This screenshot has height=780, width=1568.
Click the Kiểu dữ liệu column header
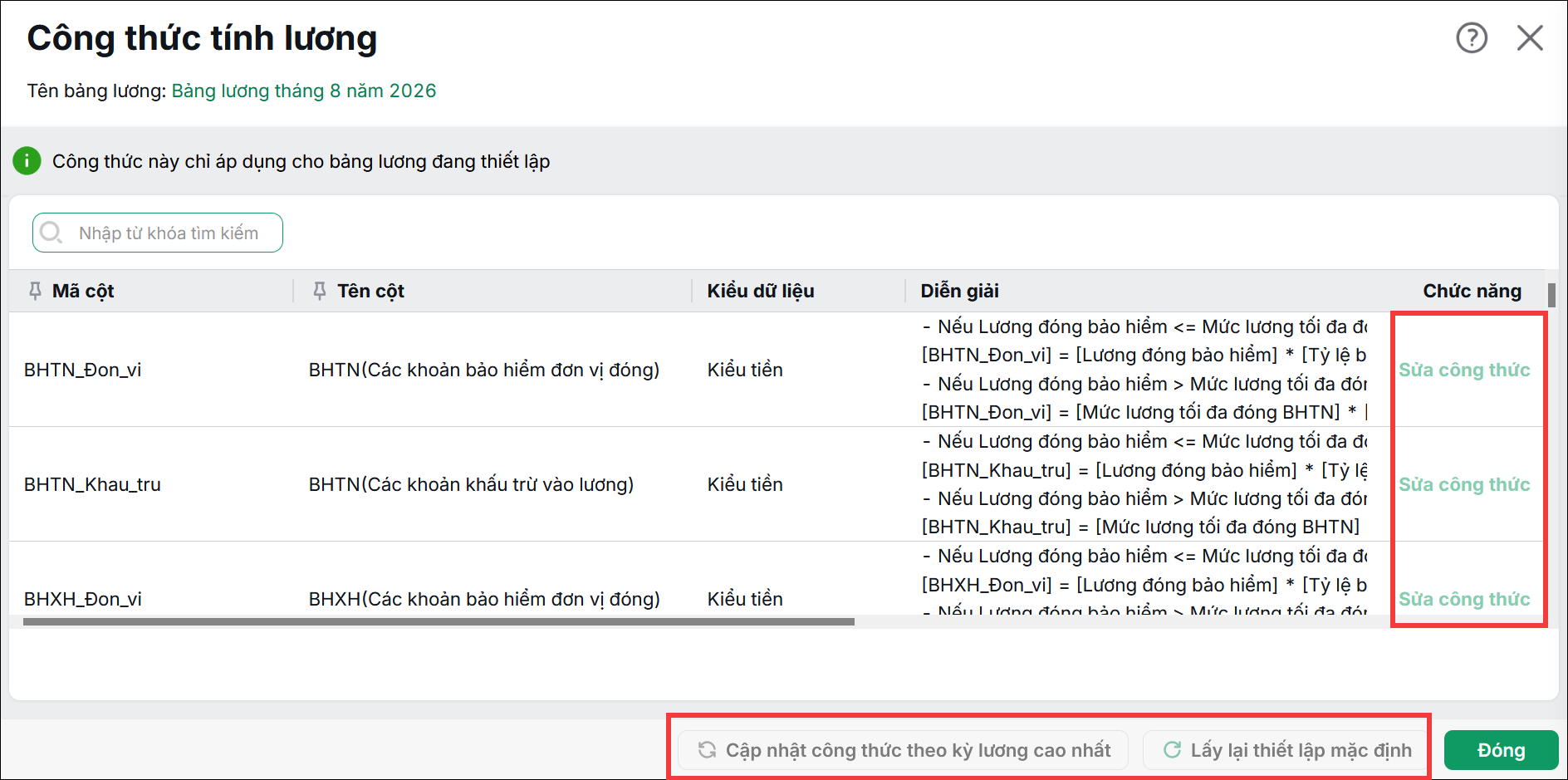pos(761,291)
